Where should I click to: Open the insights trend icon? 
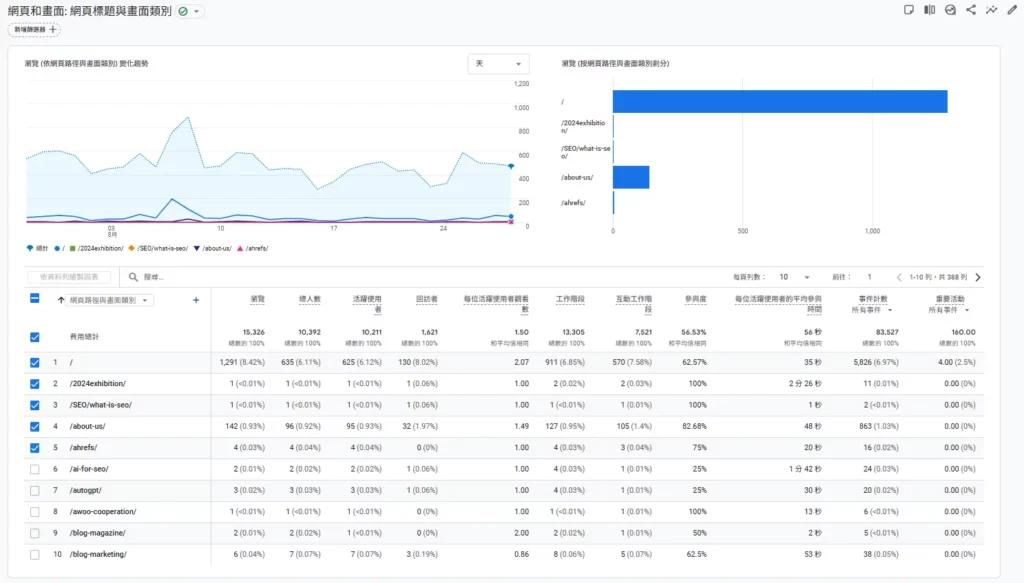point(991,10)
